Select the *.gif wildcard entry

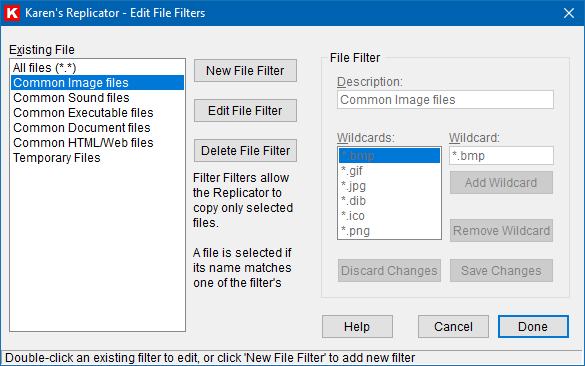tap(389, 171)
